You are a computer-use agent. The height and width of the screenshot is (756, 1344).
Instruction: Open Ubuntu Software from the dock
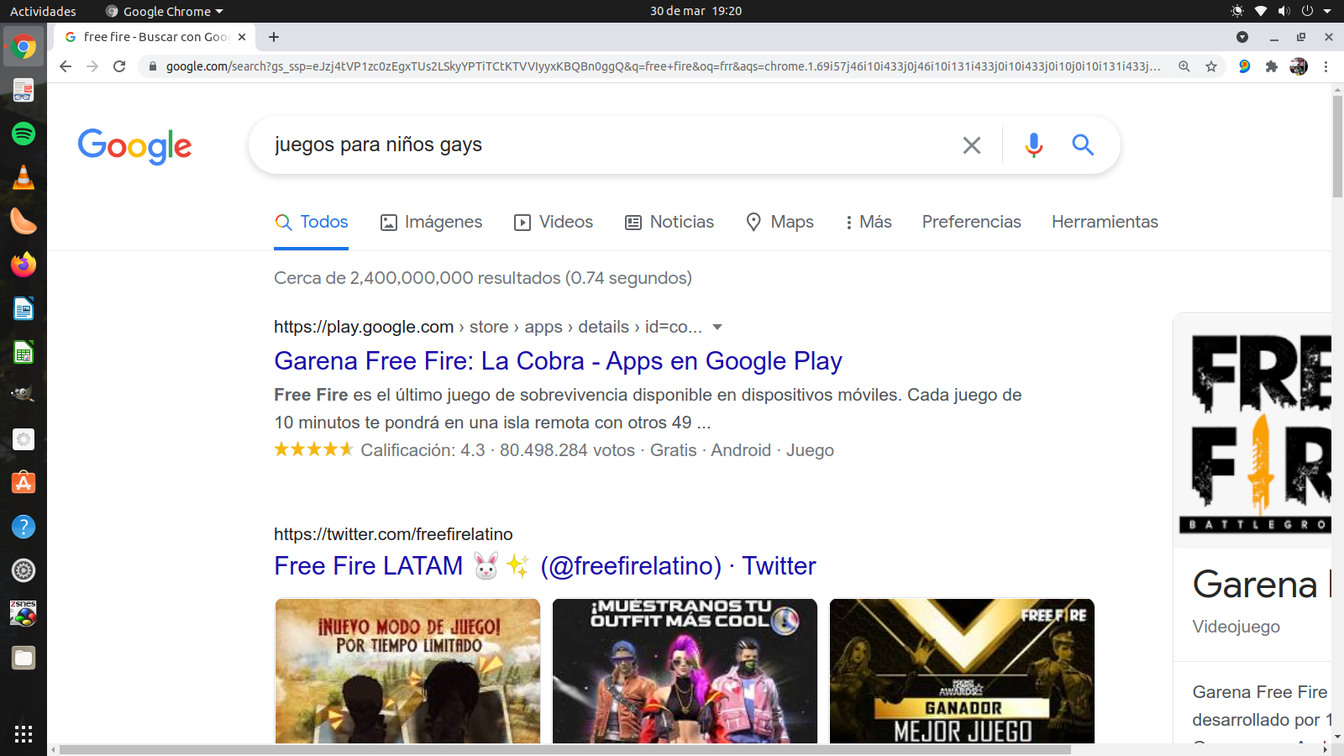(23, 483)
